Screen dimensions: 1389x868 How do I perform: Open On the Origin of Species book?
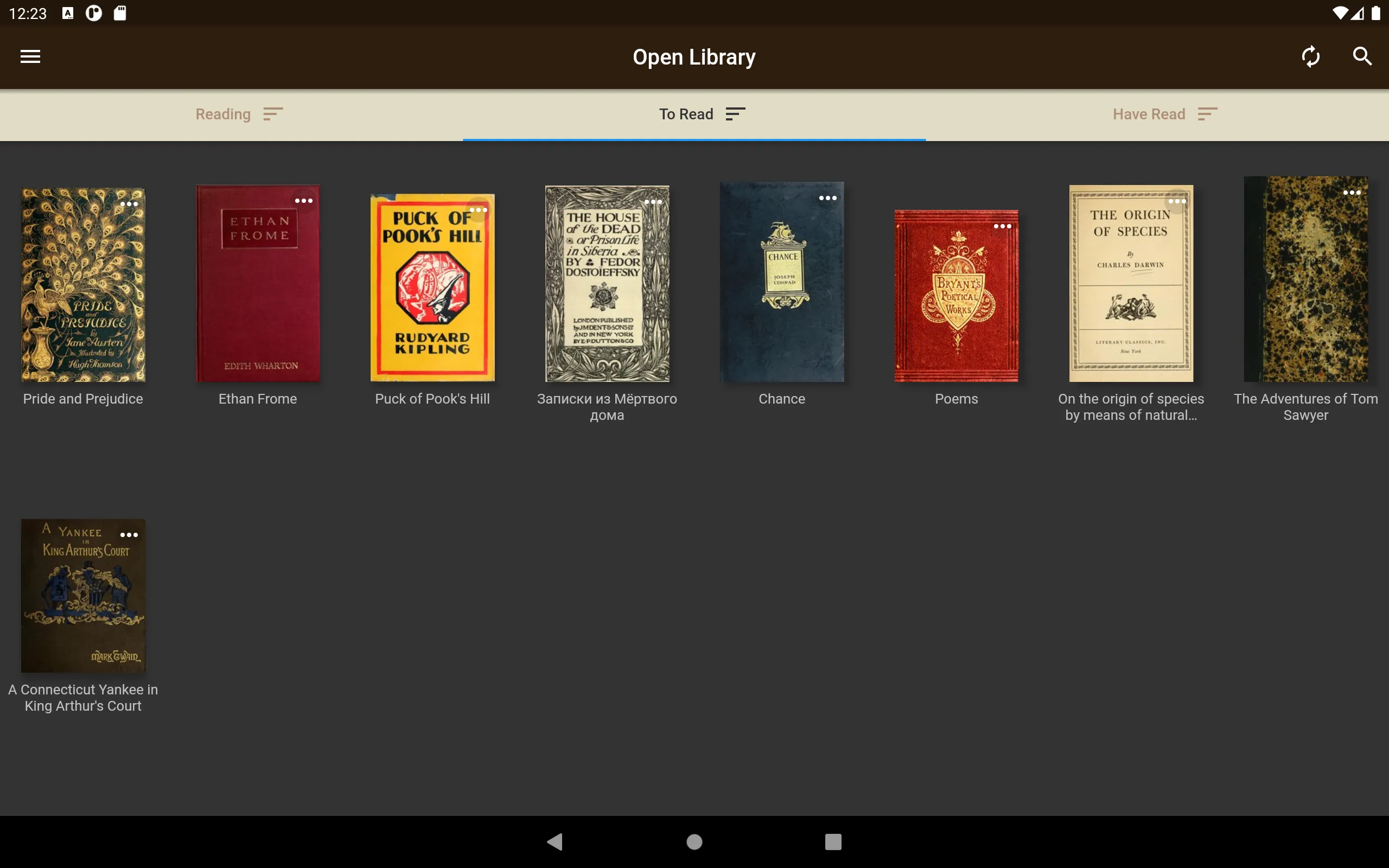(1130, 283)
